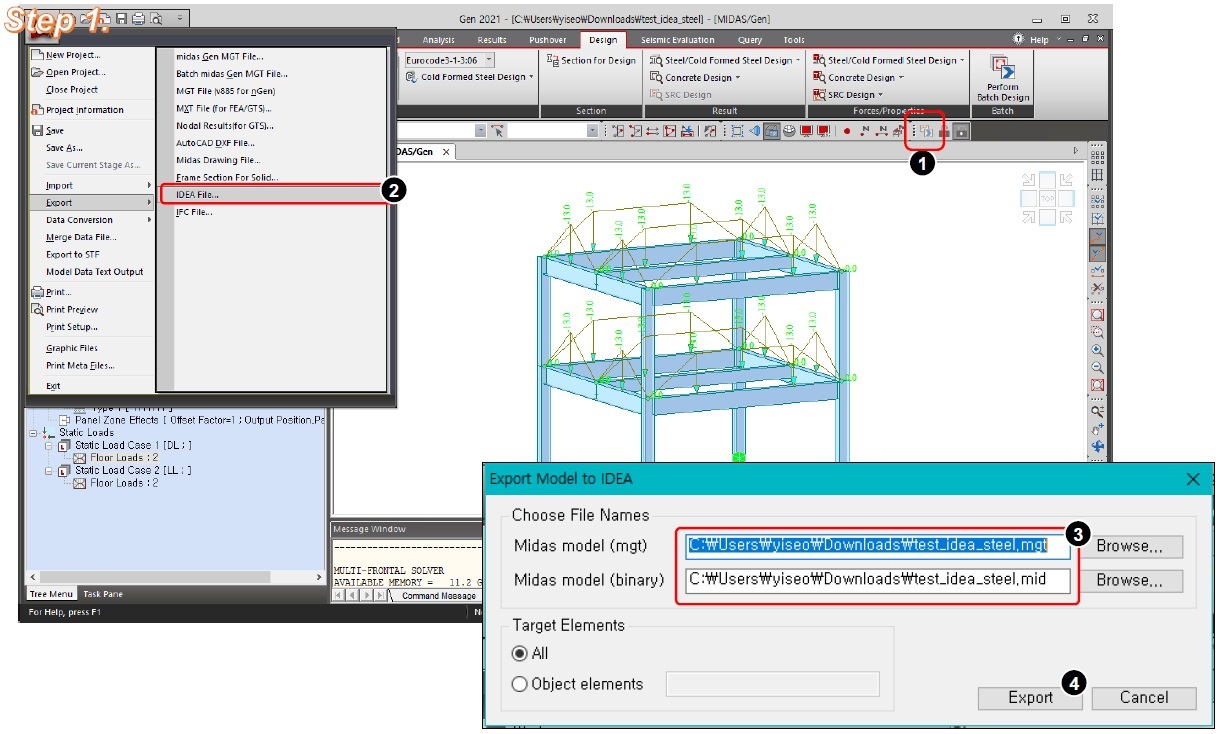This screenshot has height=734, width=1220.
Task: Collapse the Static Load Case 2 tree node
Action: pos(46,470)
